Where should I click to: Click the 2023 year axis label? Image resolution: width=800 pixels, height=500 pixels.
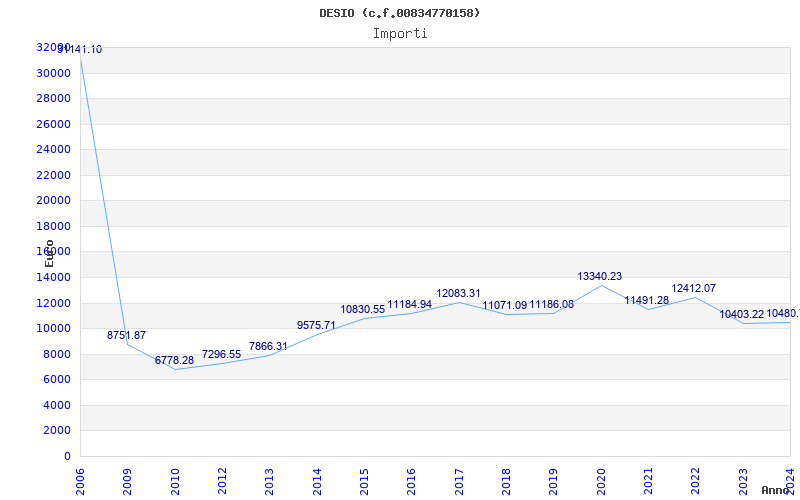743,481
